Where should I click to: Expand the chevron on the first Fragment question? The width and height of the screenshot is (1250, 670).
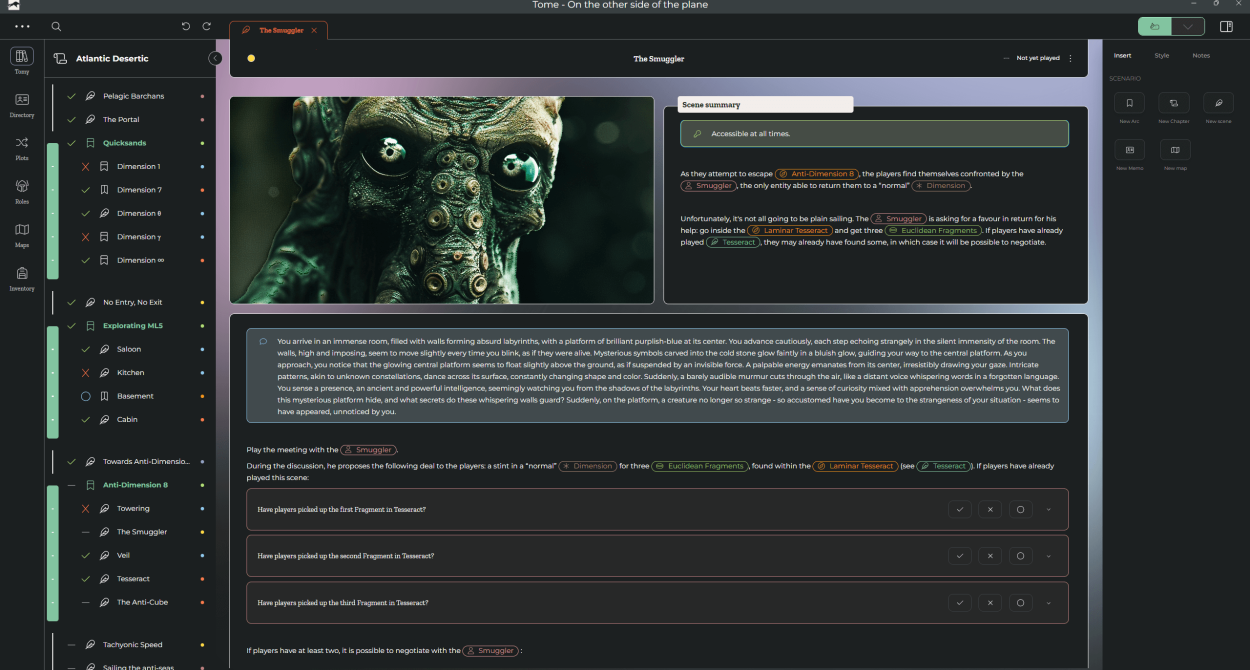pos(1048,509)
